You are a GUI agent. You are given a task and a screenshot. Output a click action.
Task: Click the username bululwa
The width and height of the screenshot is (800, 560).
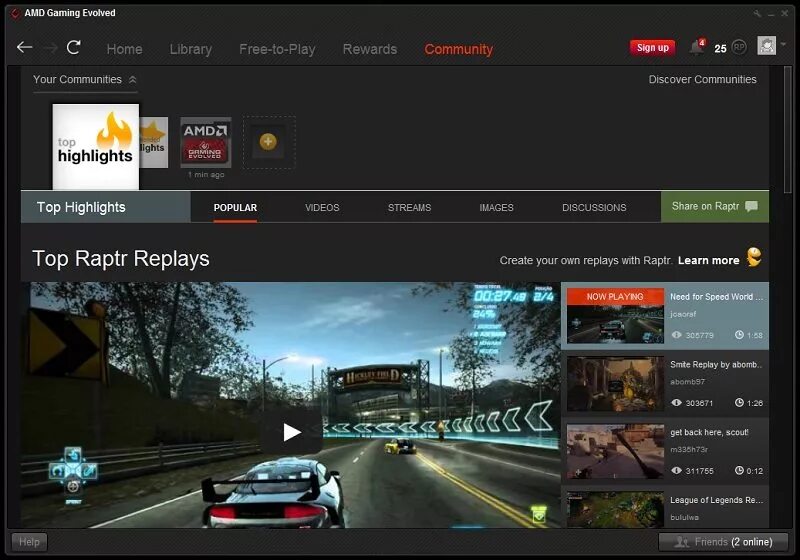(x=684, y=517)
